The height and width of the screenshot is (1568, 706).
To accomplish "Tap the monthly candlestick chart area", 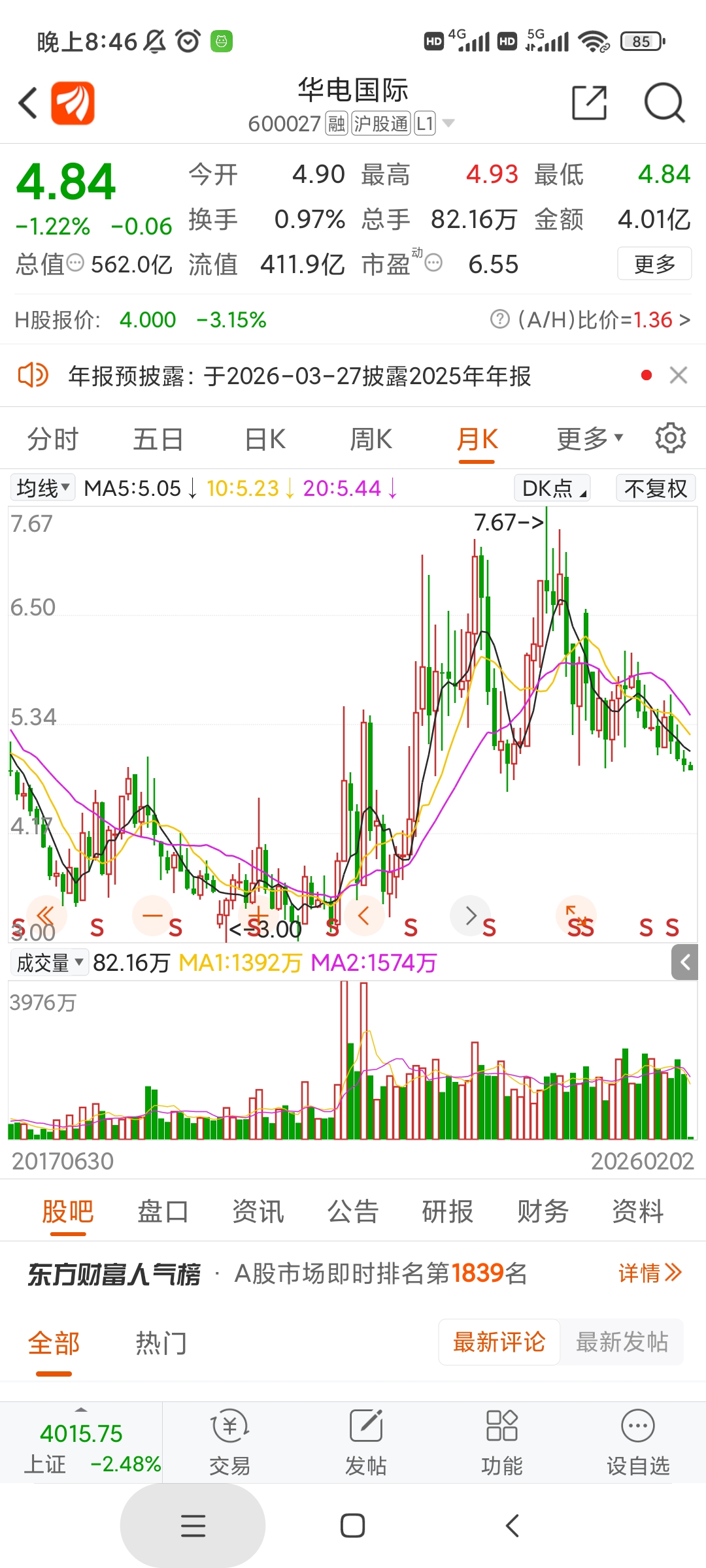I will point(352,724).
